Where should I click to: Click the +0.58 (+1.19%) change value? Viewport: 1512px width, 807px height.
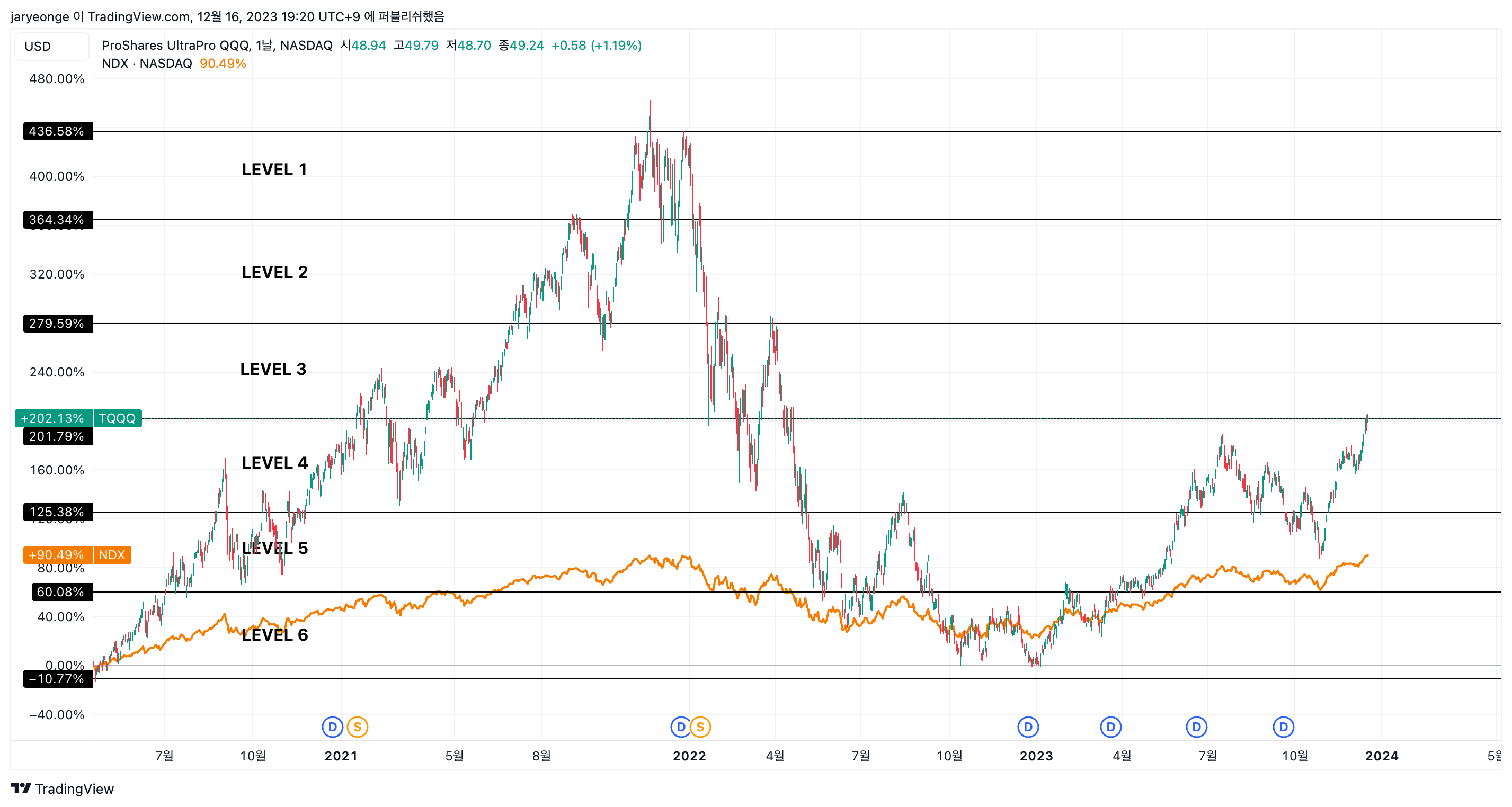(x=597, y=45)
